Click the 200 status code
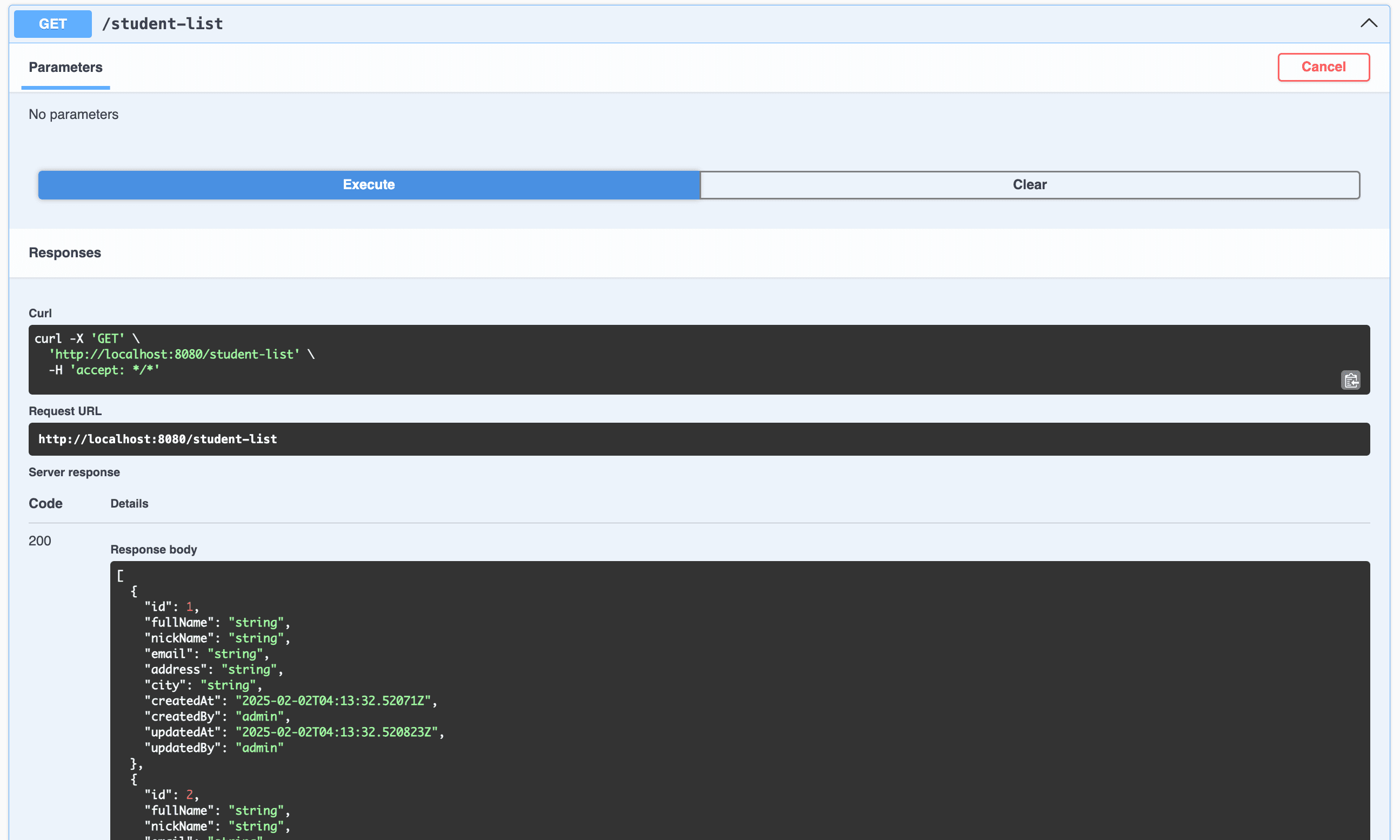This screenshot has height=840, width=1400. 39,541
